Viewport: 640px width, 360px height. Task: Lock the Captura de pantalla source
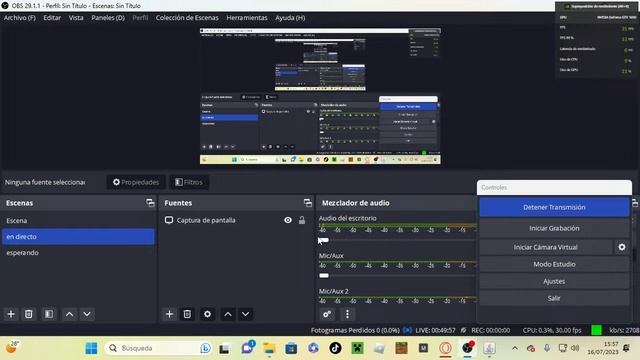tap(302, 220)
